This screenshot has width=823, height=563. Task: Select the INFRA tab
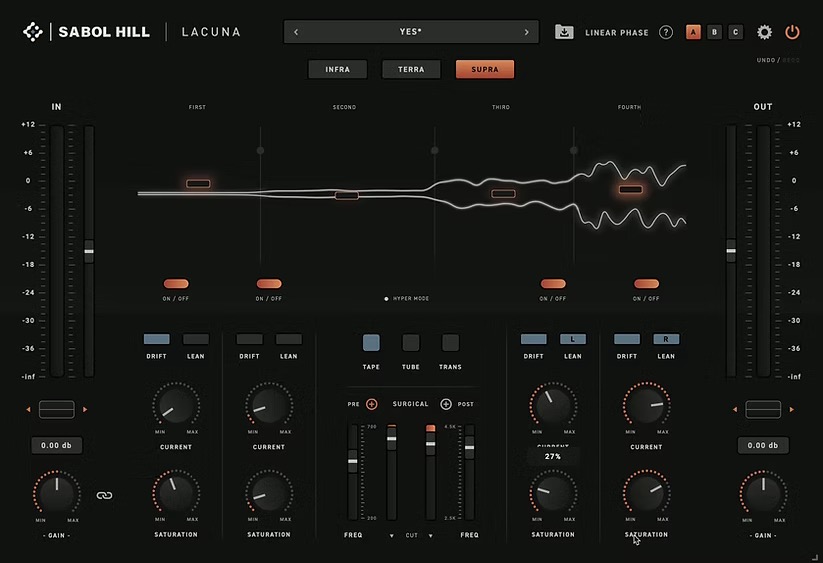pyautogui.click(x=337, y=69)
